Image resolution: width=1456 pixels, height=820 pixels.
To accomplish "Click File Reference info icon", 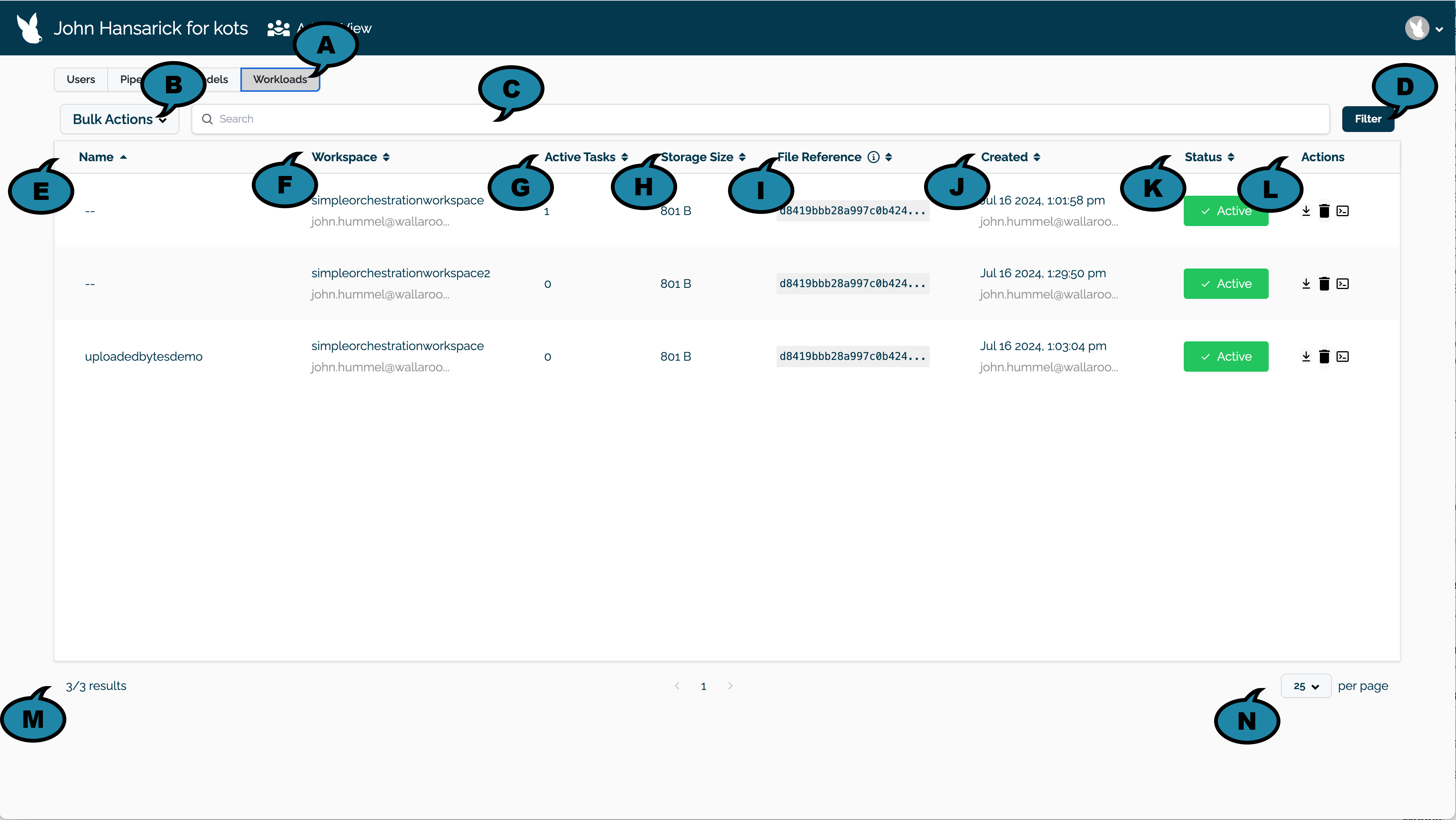I will [x=873, y=157].
